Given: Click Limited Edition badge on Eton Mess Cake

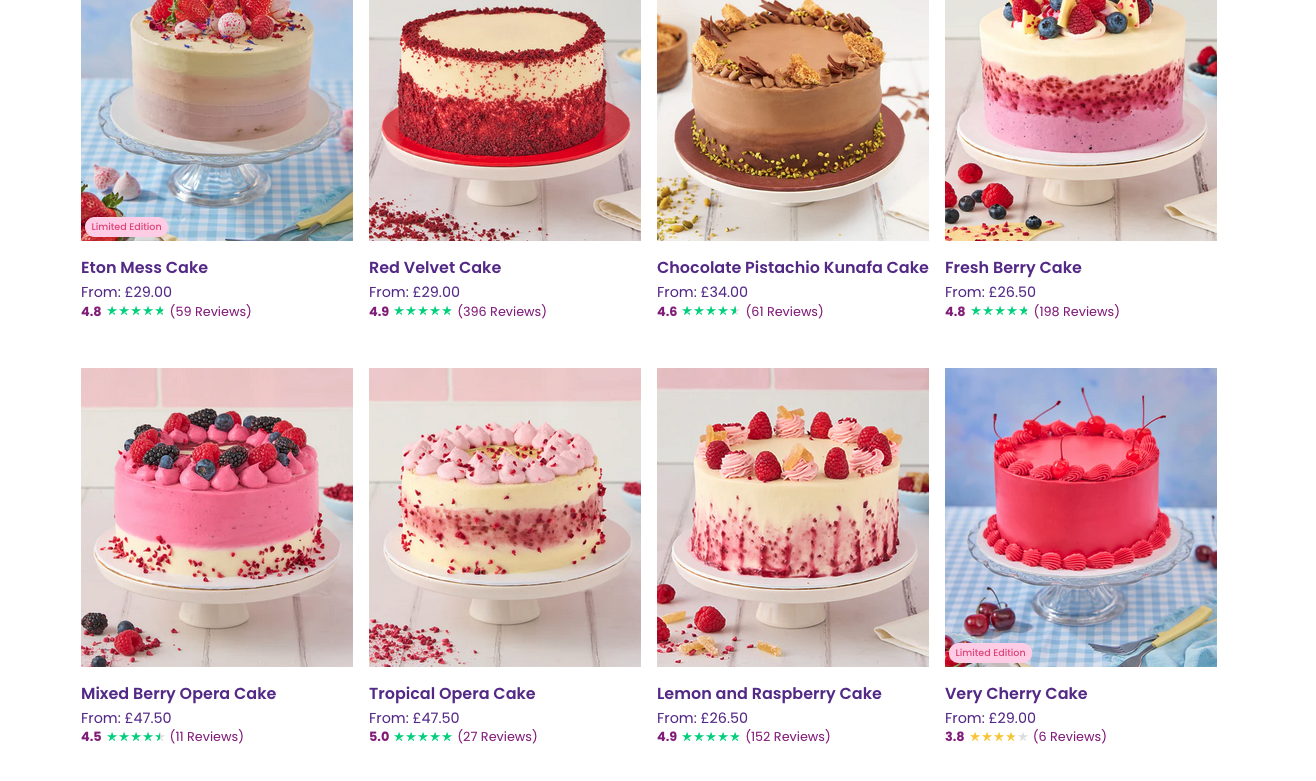Looking at the screenshot, I should point(126,227).
